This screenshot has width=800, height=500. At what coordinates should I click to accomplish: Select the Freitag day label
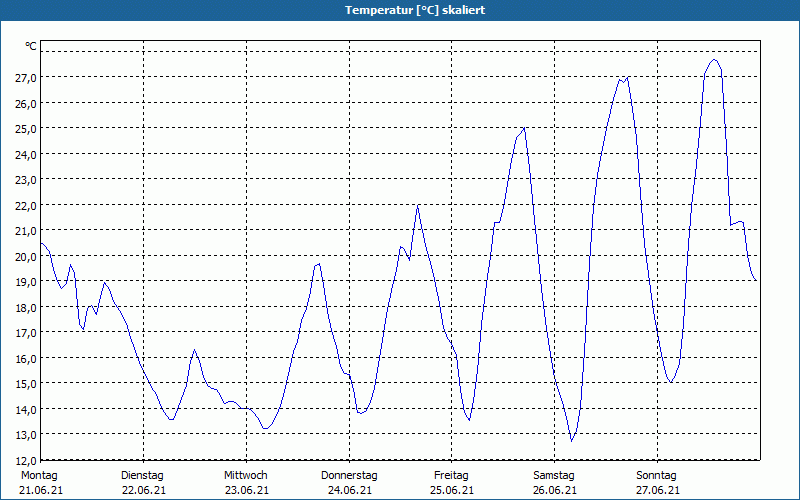[452, 475]
